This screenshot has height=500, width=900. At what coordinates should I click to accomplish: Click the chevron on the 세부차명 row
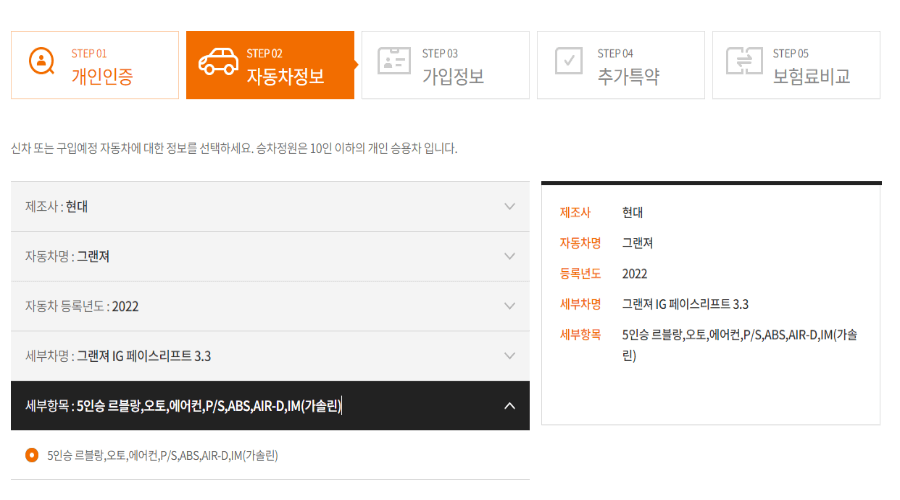coord(510,356)
